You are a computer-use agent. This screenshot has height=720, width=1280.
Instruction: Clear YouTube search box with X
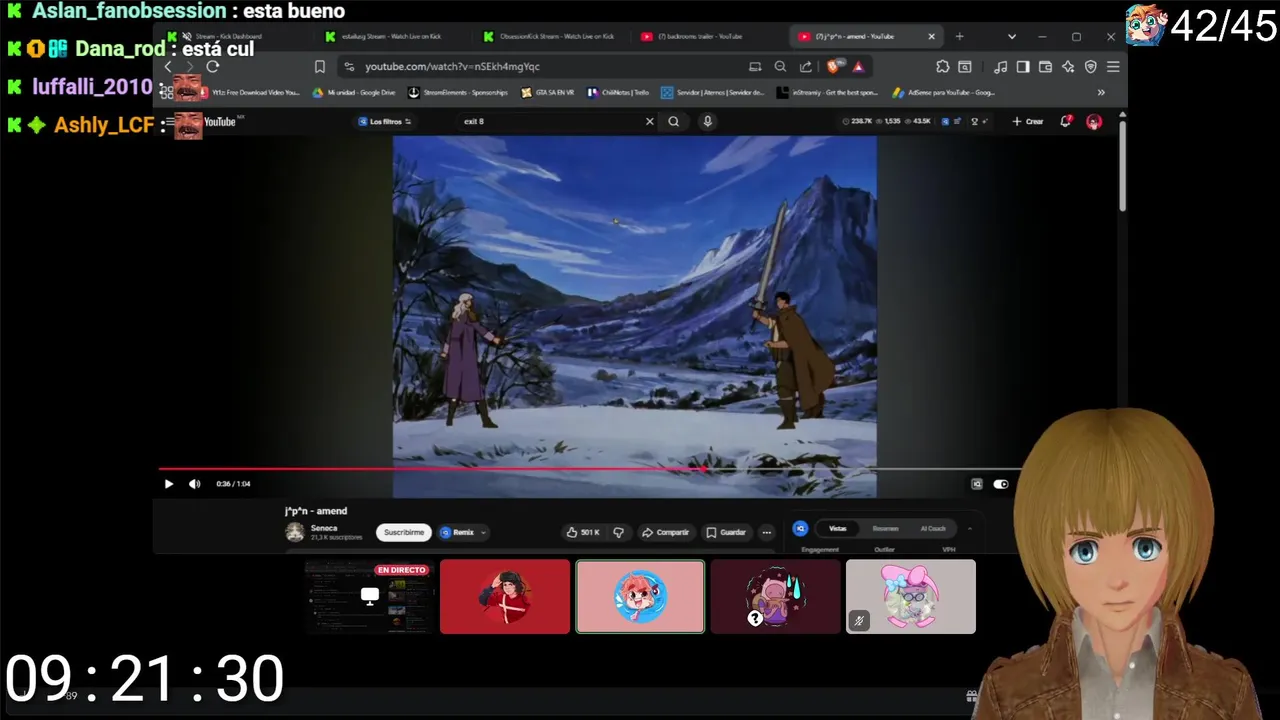click(x=649, y=121)
